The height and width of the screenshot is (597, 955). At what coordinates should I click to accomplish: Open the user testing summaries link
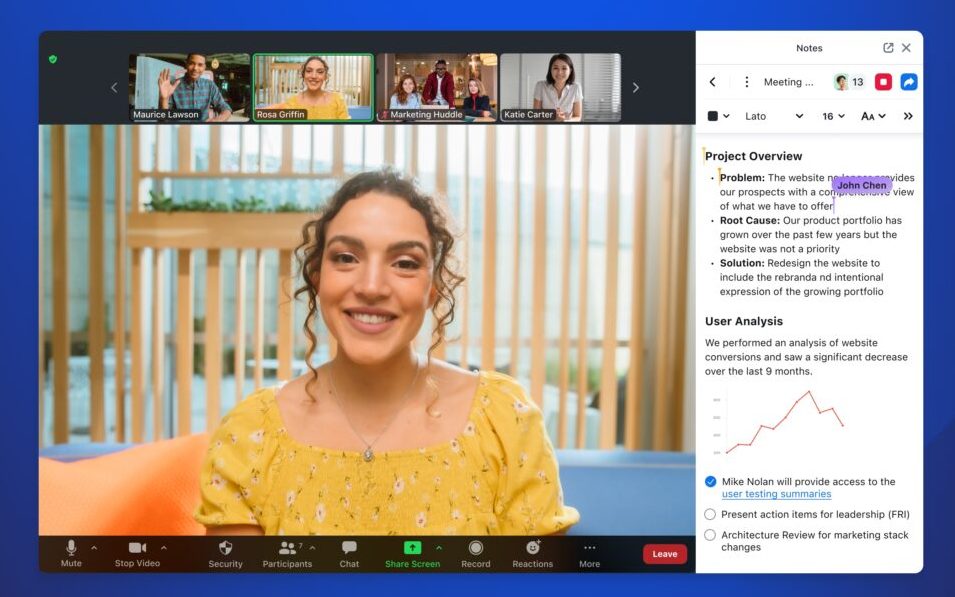tap(776, 494)
